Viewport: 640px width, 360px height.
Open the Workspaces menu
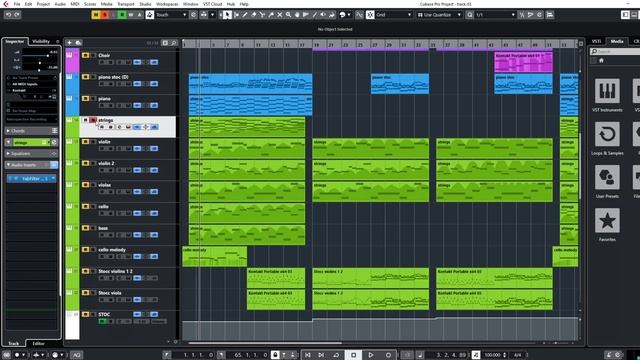(167, 4)
